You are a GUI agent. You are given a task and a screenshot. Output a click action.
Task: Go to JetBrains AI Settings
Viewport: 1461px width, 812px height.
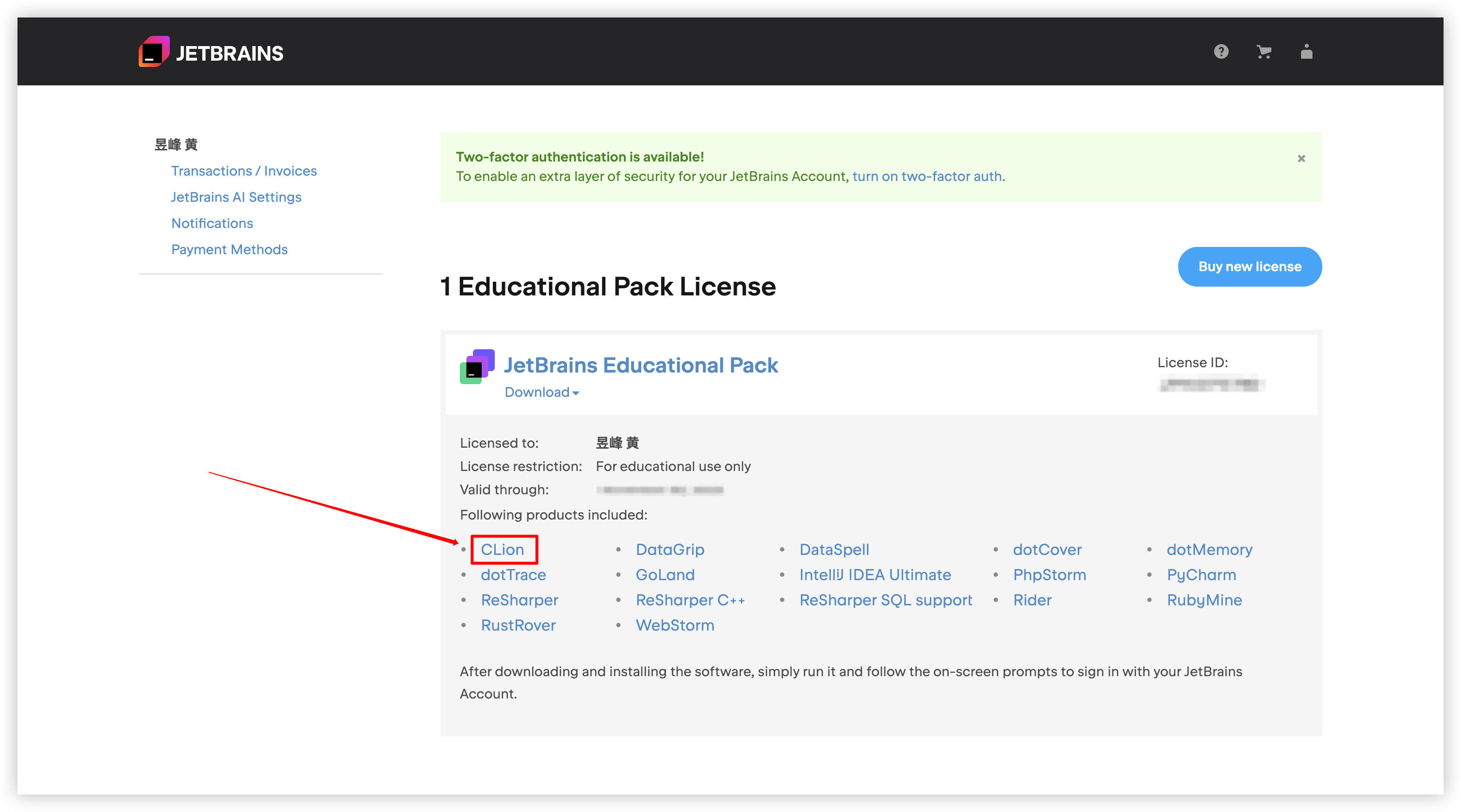(236, 197)
